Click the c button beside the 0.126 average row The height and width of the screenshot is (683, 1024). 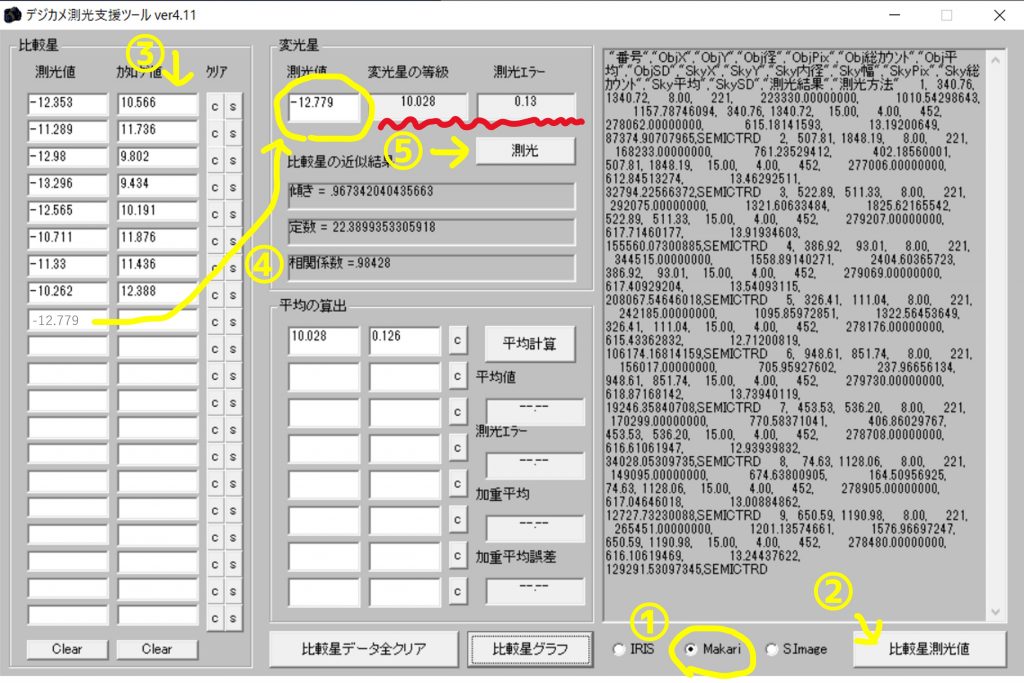[x=458, y=340]
